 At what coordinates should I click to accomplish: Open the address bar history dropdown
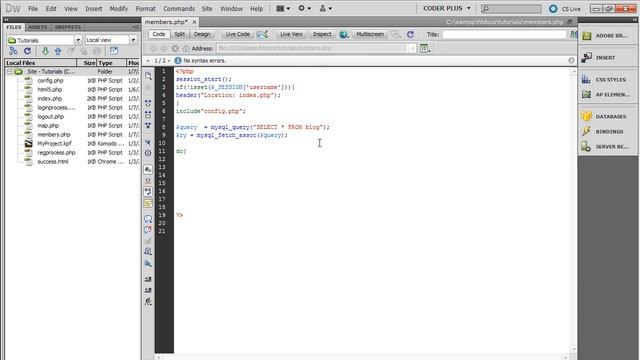point(412,48)
